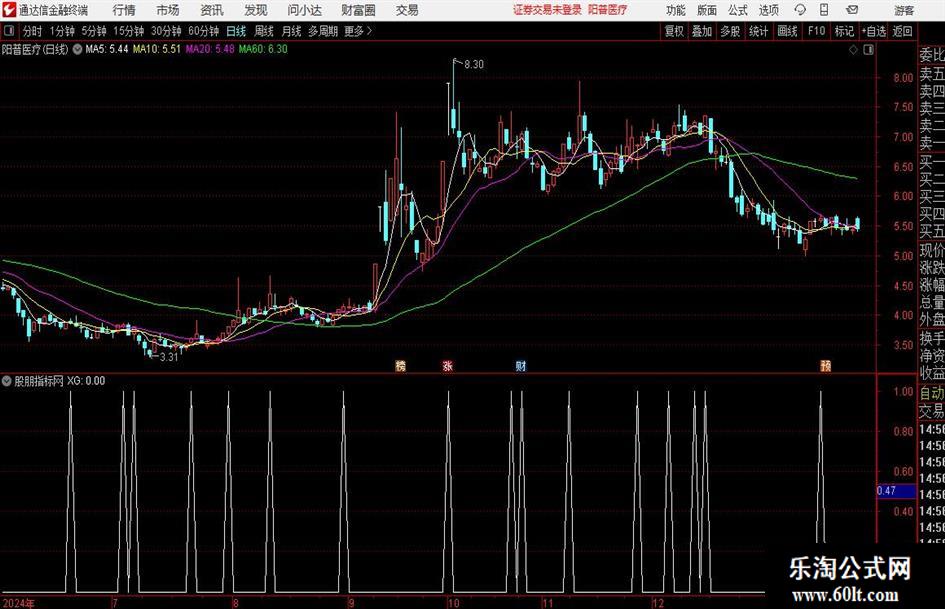945x609 pixels.
Task: Switch to 1分钟 period
Action: pos(62,31)
